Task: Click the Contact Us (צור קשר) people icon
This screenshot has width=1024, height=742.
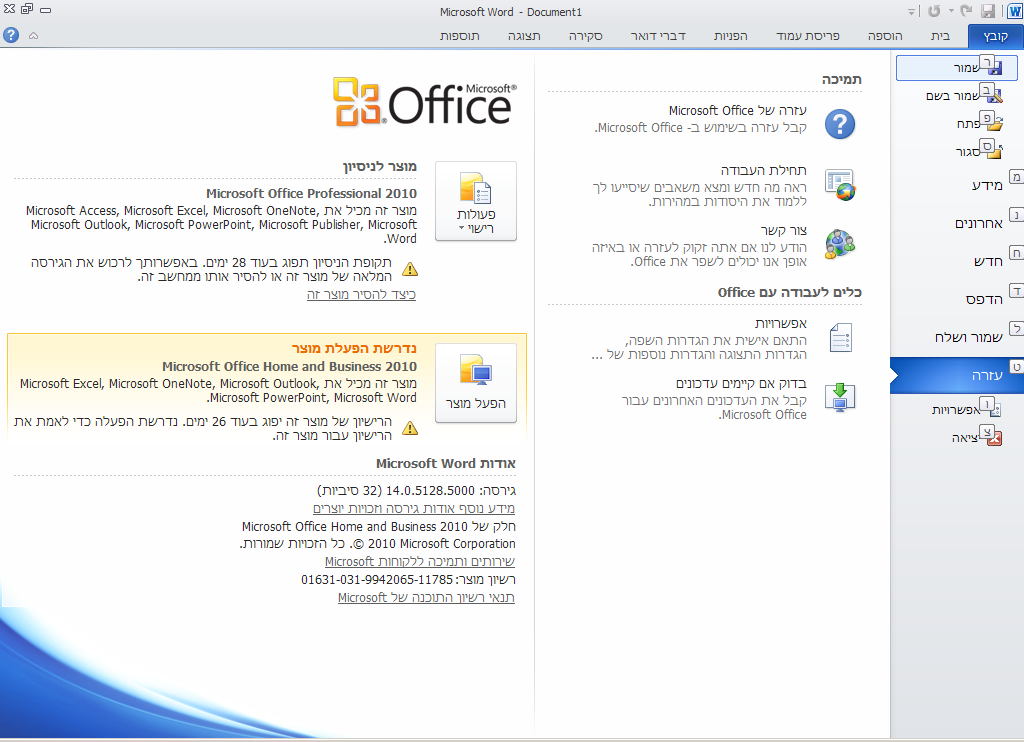Action: (840, 244)
